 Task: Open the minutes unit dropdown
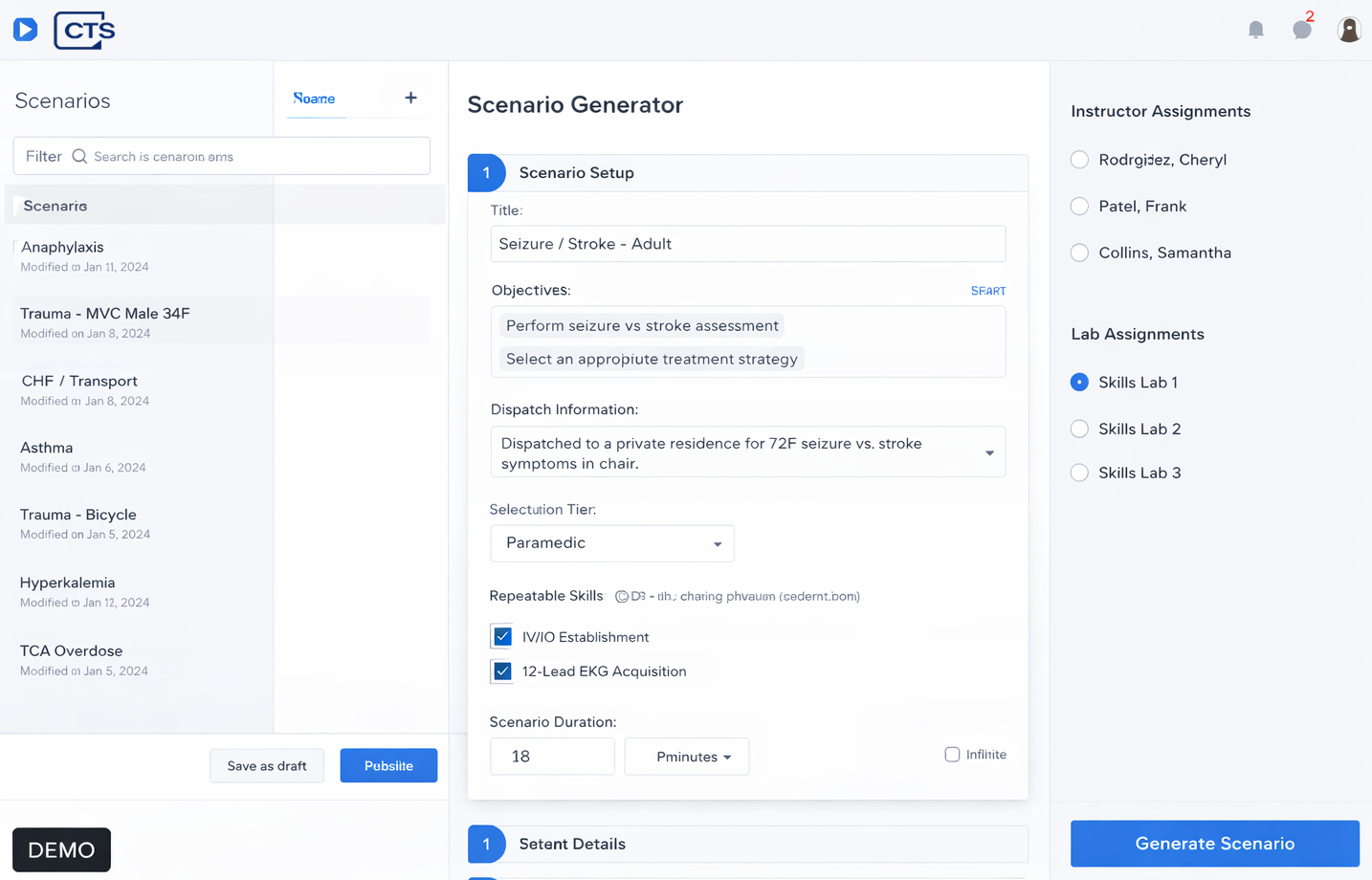(x=687, y=757)
